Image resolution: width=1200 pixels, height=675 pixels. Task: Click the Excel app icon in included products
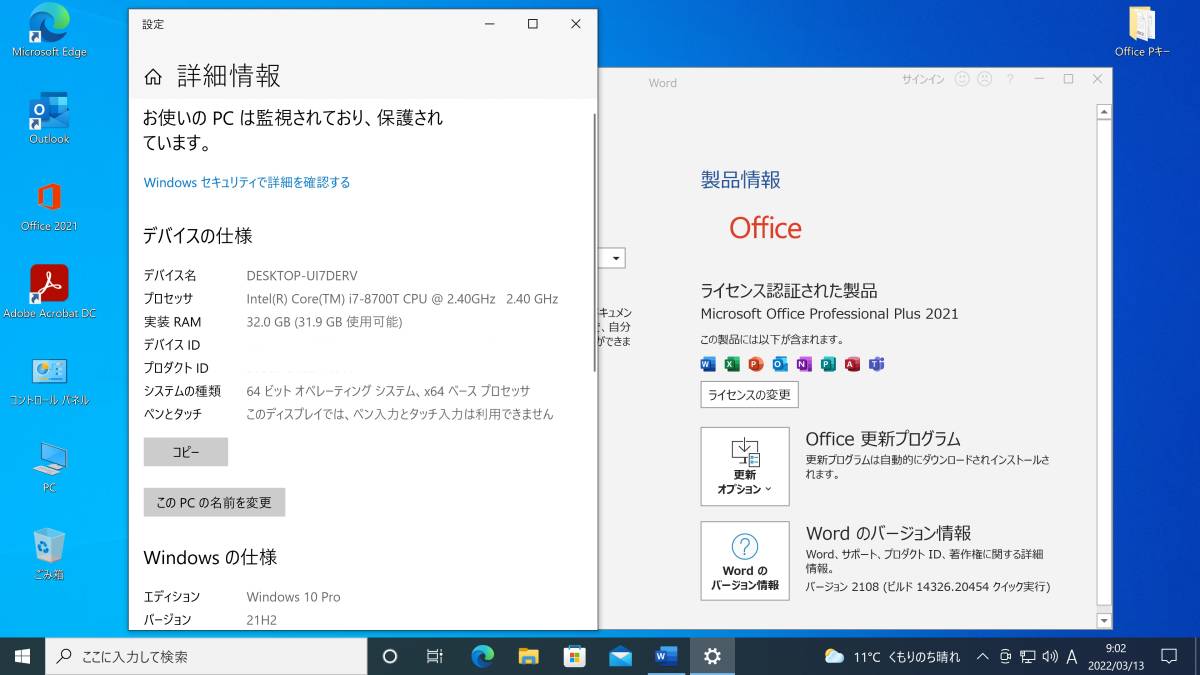[x=732, y=364]
